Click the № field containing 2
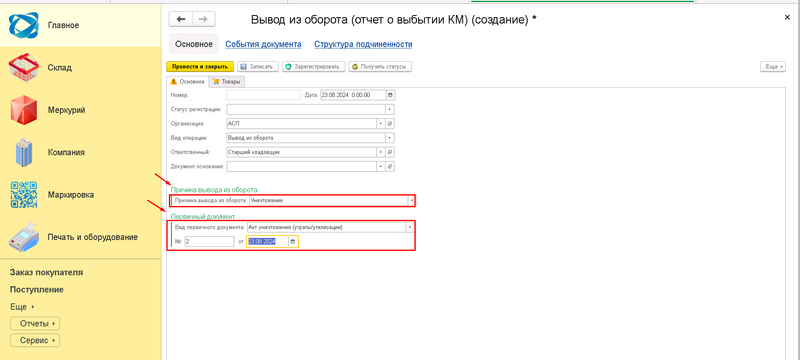The image size is (800, 360). [x=210, y=242]
